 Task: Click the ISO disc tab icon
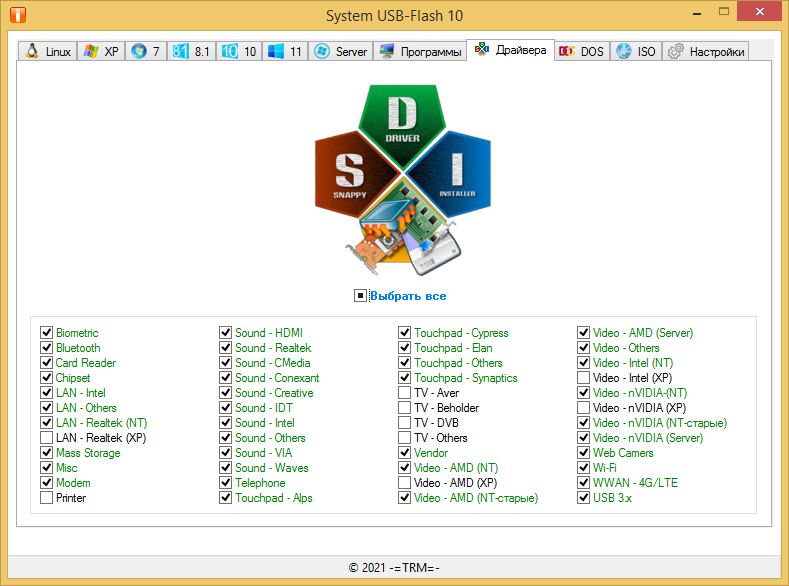pyautogui.click(x=624, y=51)
